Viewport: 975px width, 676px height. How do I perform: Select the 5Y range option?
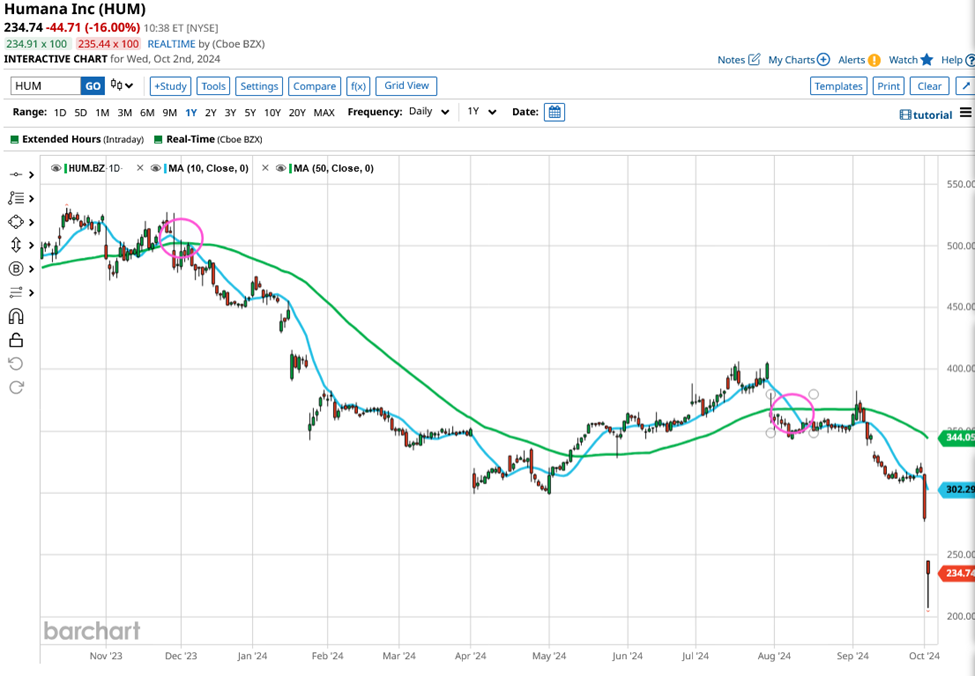click(250, 113)
